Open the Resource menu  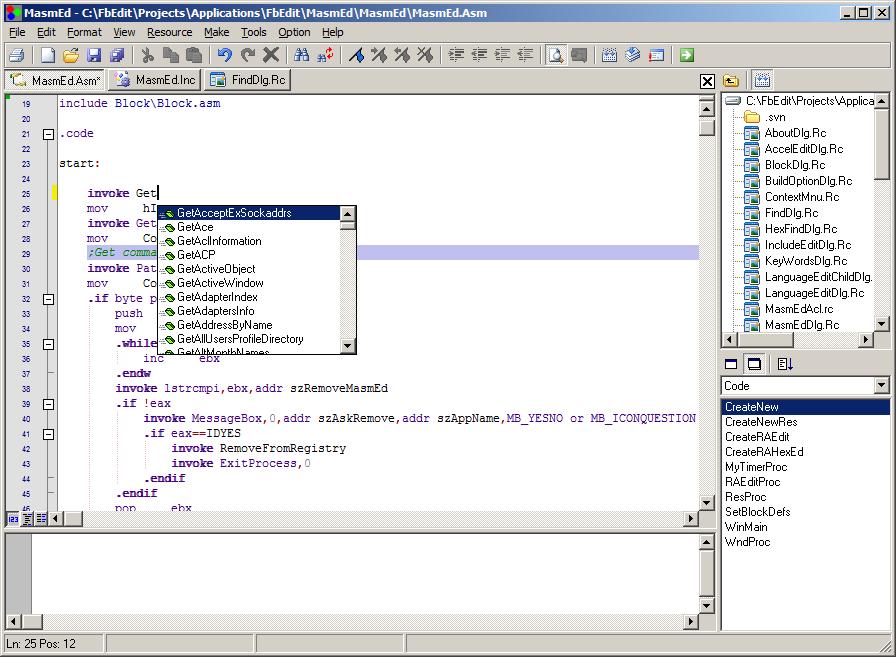[x=169, y=32]
